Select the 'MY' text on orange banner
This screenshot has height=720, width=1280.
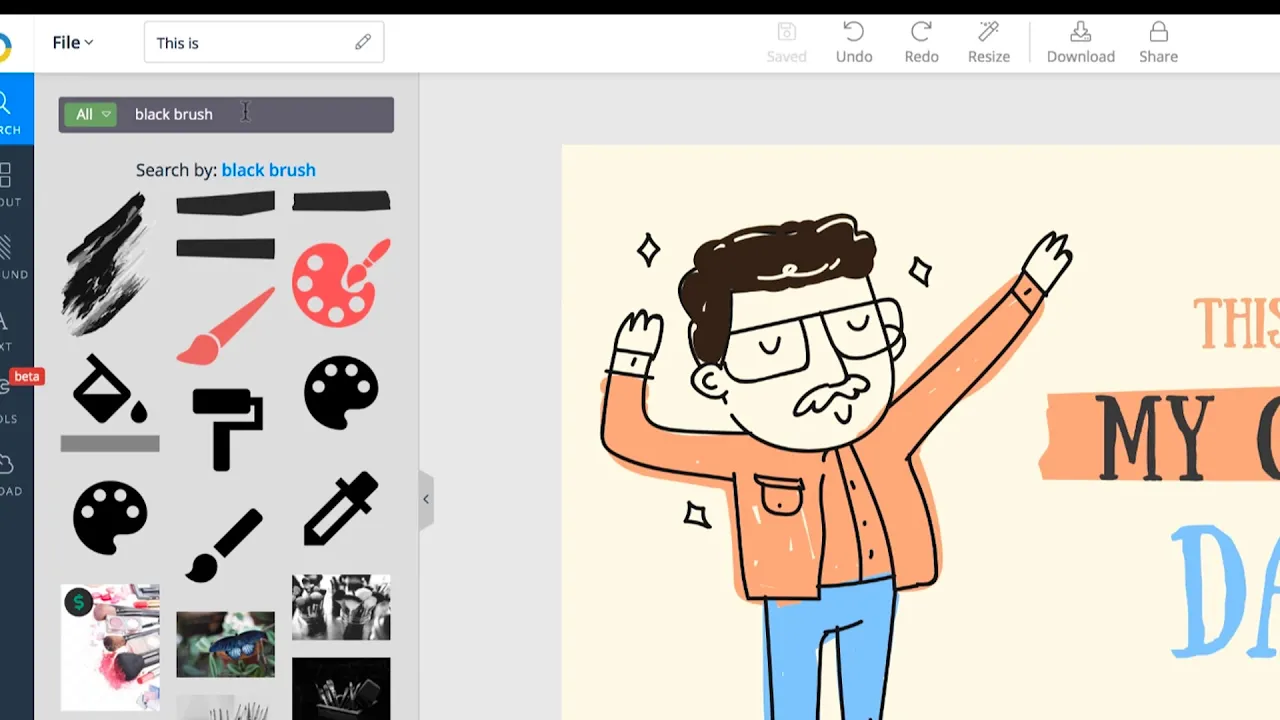(1153, 438)
